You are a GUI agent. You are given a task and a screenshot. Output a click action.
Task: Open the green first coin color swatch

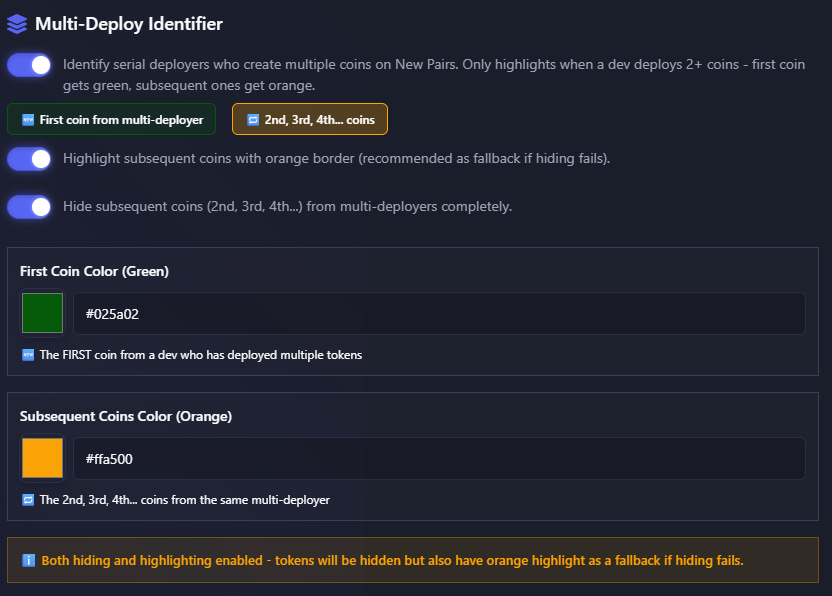click(x=40, y=313)
